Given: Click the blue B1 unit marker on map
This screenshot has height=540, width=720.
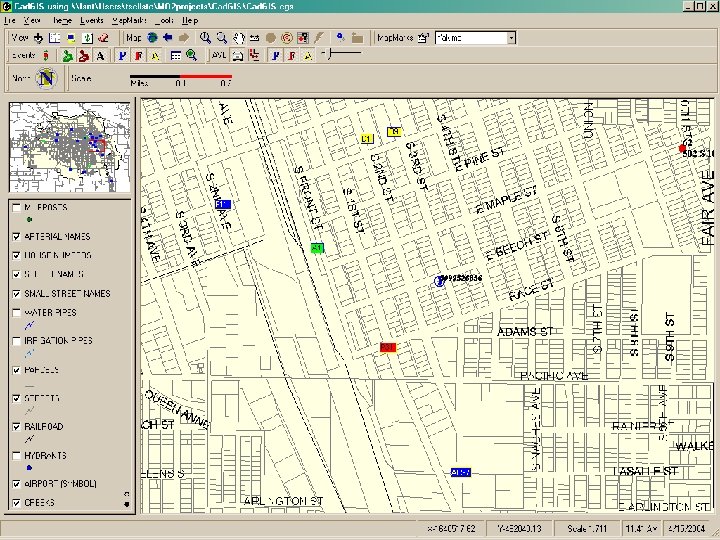Looking at the screenshot, I should click(223, 204).
